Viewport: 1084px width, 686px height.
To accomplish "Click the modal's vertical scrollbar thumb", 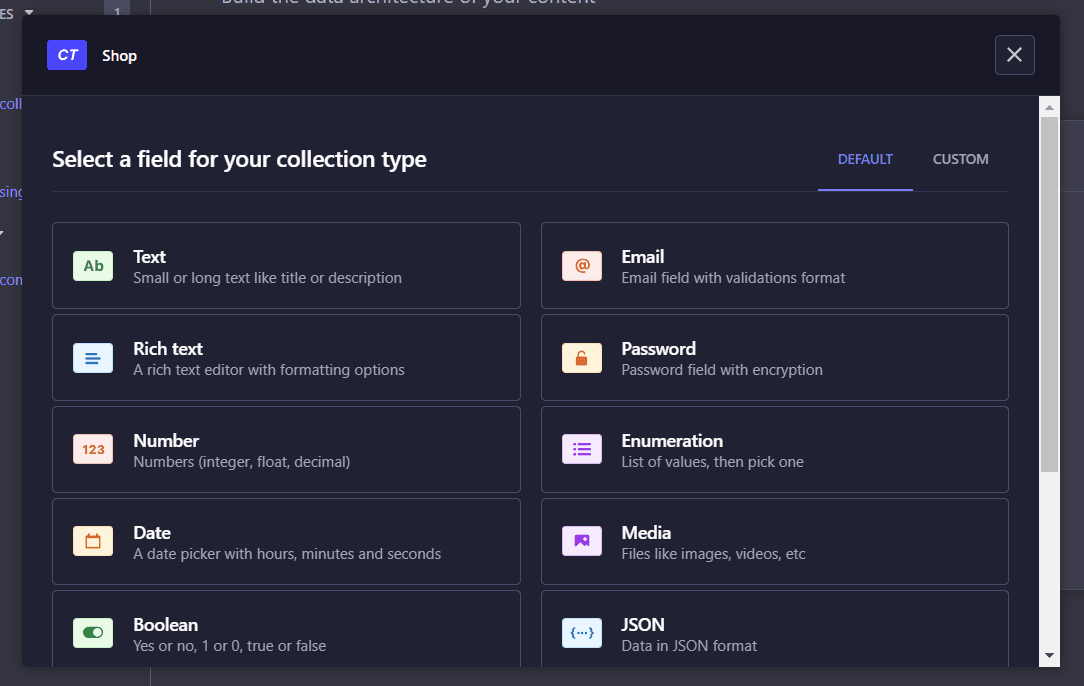I will (1049, 290).
